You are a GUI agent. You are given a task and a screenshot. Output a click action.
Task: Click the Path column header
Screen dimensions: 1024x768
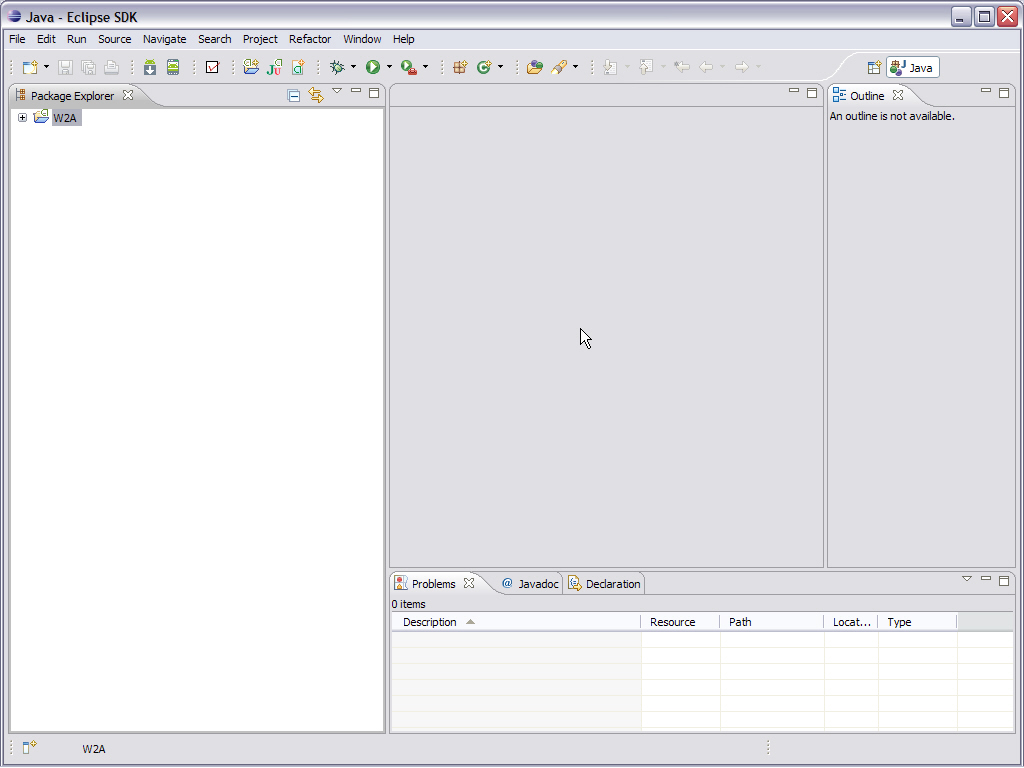click(772, 622)
